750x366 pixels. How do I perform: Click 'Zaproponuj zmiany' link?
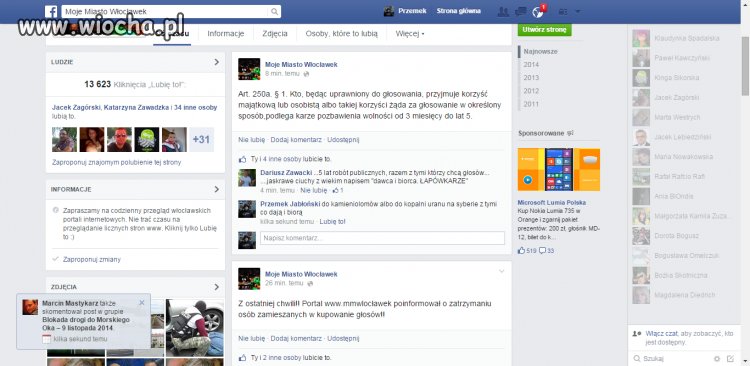[x=92, y=259]
